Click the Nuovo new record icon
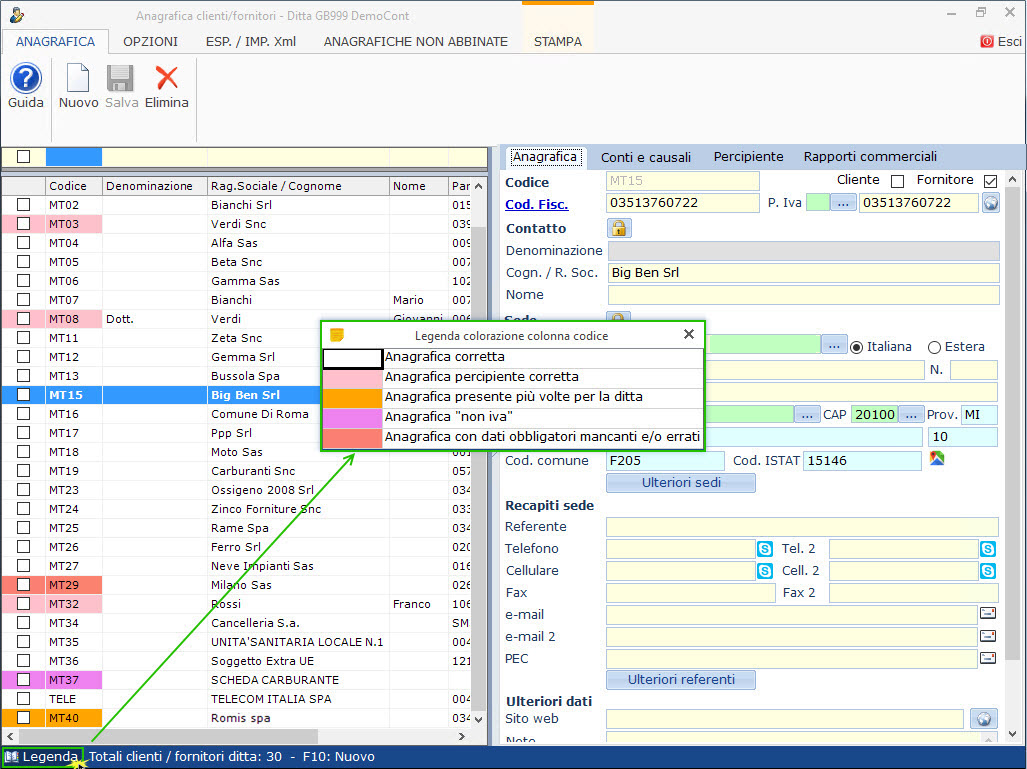Image resolution: width=1027 pixels, height=769 pixels. pyautogui.click(x=78, y=79)
